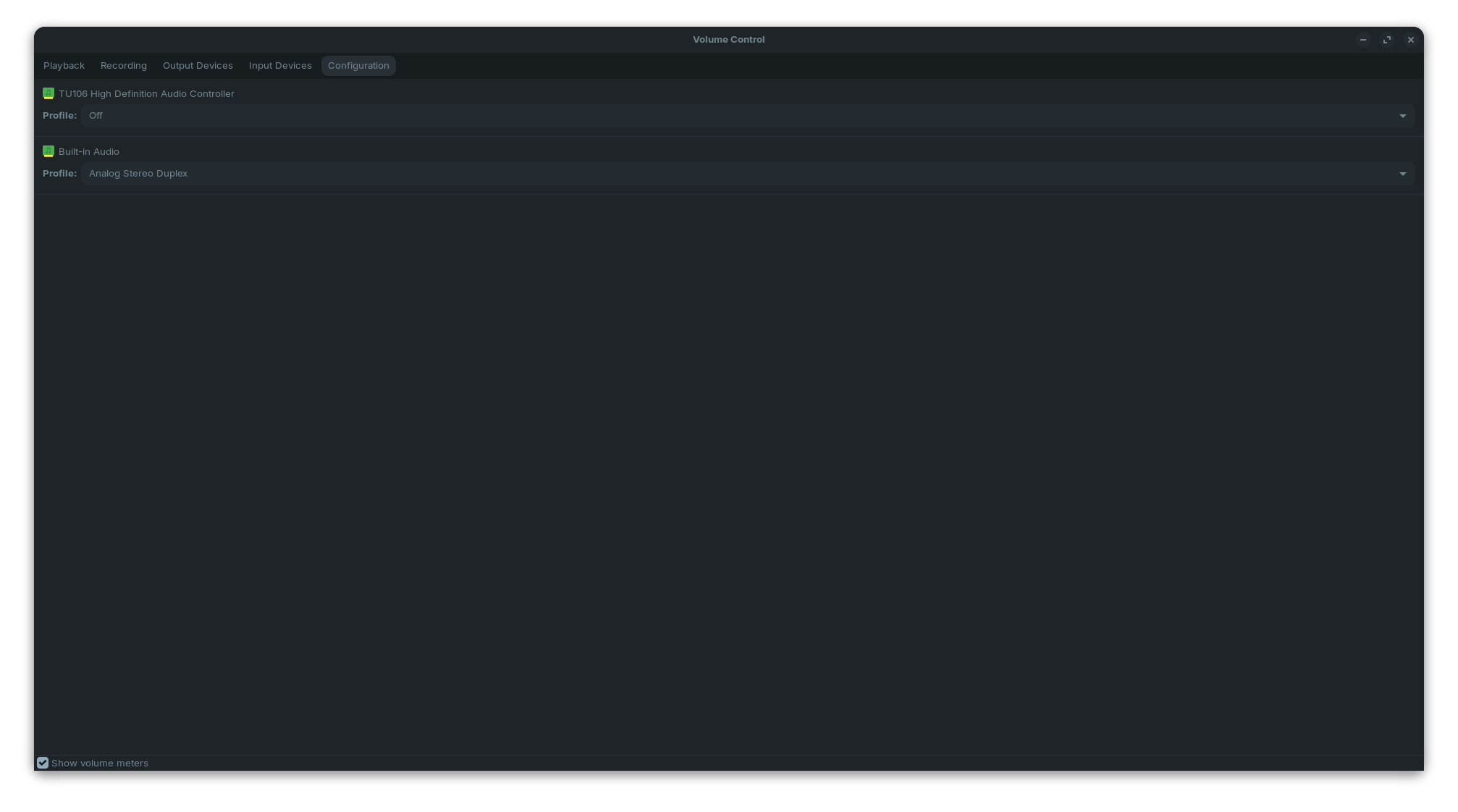Screen dimensions: 1458x812
Task: Expand the Built-in Audio profile dropdown arrow
Action: pyautogui.click(x=1402, y=174)
